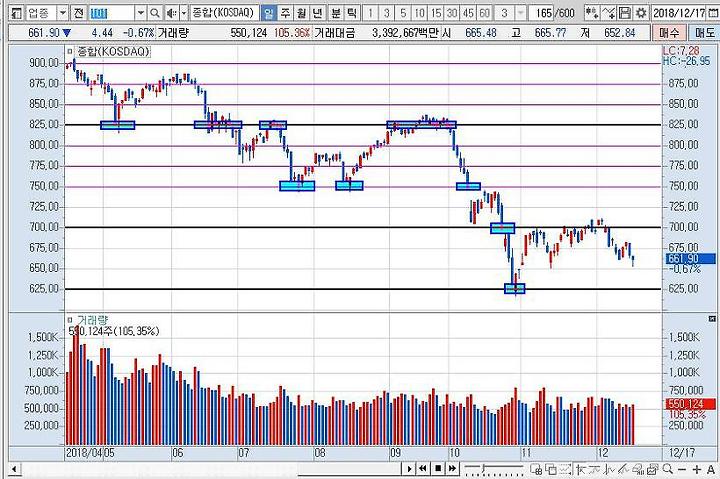
Task: Click the eraser tool icon in bottom toolbar
Action: (x=637, y=469)
